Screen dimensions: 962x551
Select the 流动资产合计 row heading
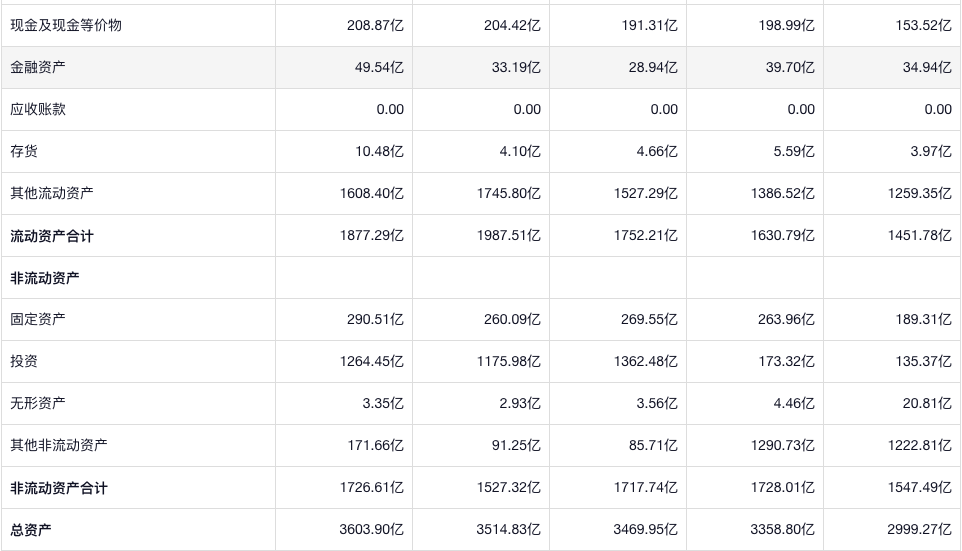52,236
